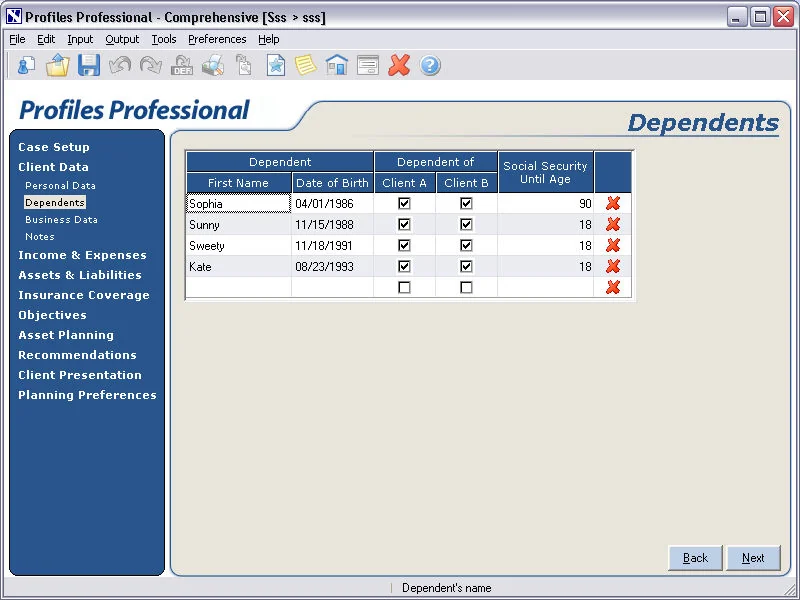Go to Income & Expenses section
Image resolution: width=800 pixels, height=600 pixels.
[x=82, y=255]
